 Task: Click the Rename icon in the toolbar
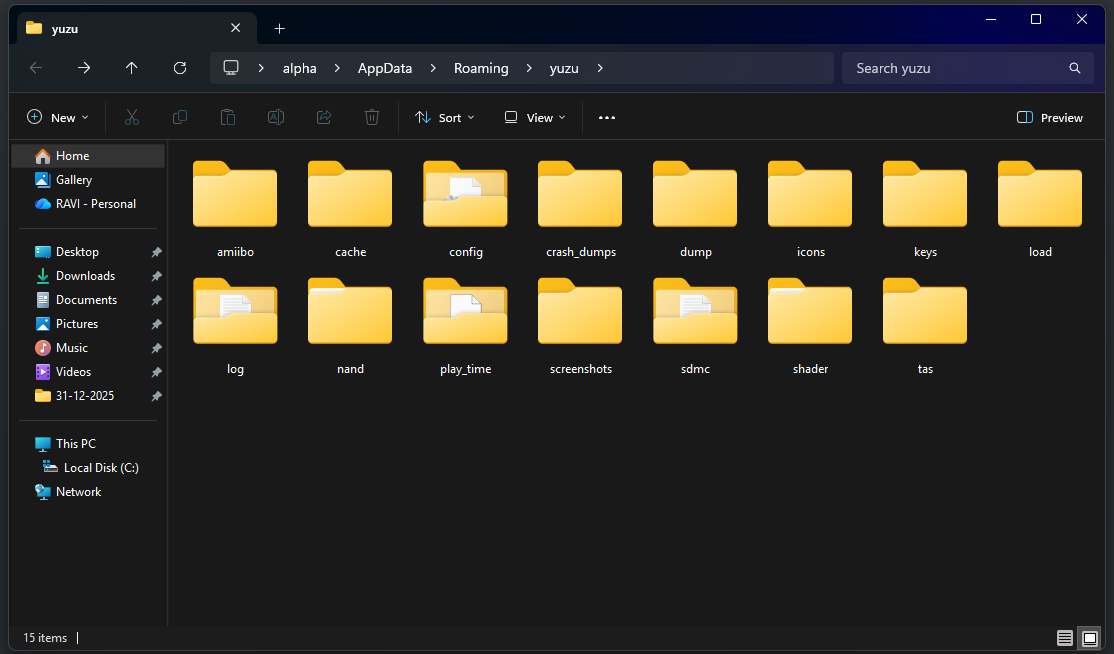pos(275,117)
